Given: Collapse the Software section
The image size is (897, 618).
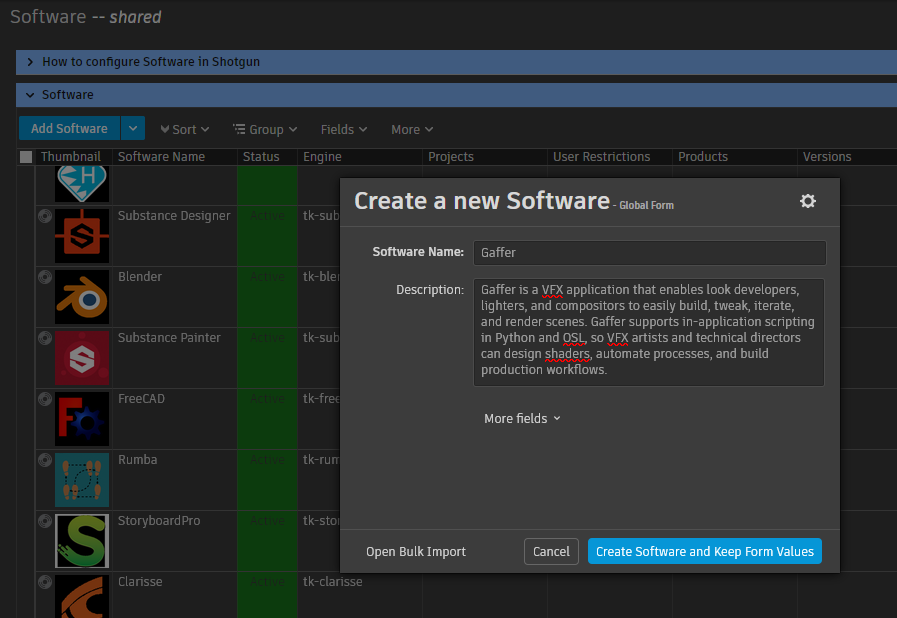Looking at the screenshot, I should coord(30,95).
